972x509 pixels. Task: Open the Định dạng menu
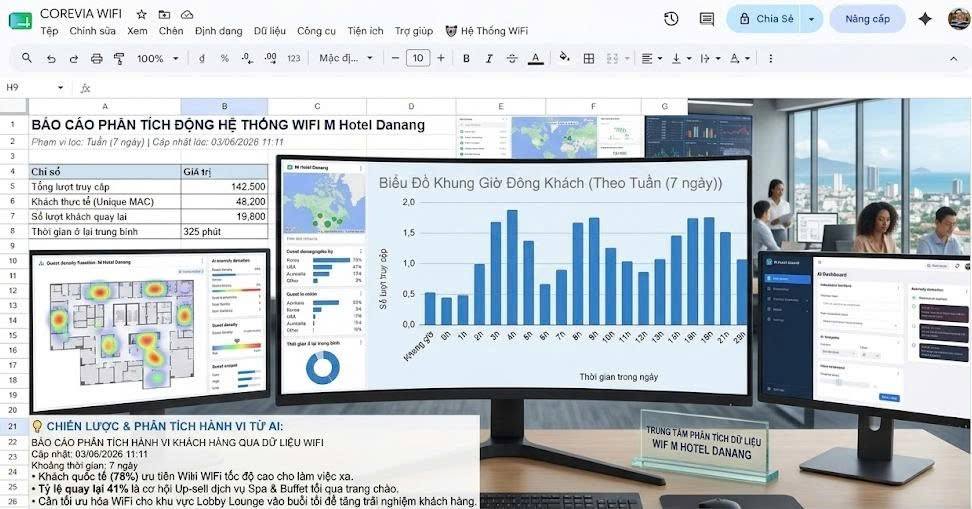coord(218,31)
